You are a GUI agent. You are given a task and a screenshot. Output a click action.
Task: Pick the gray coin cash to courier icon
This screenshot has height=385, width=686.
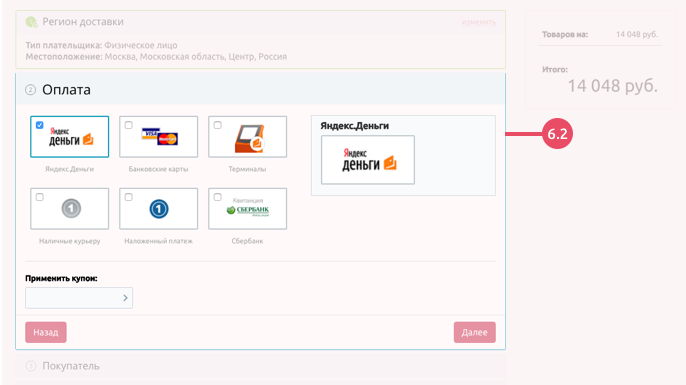click(x=71, y=209)
